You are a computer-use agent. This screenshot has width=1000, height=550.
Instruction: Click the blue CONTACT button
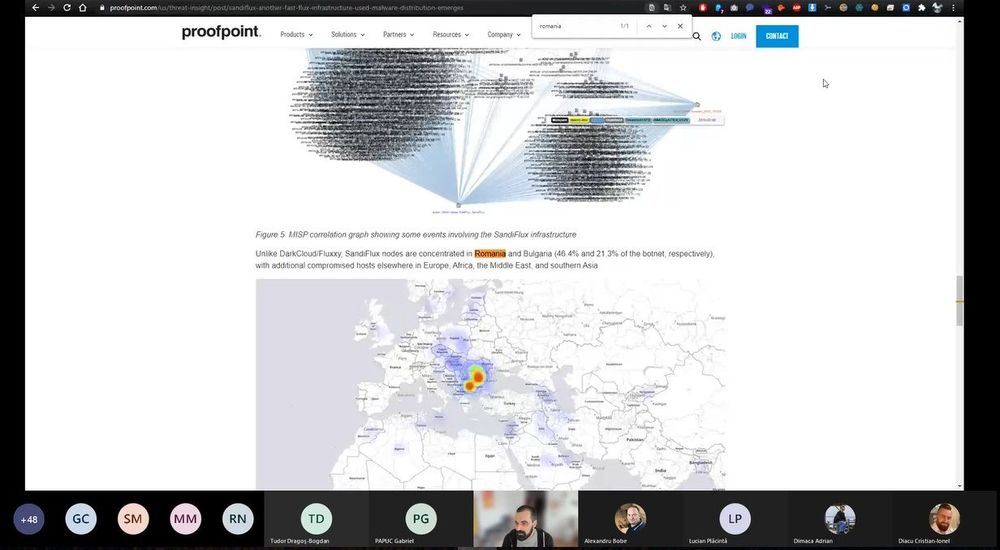pos(777,36)
